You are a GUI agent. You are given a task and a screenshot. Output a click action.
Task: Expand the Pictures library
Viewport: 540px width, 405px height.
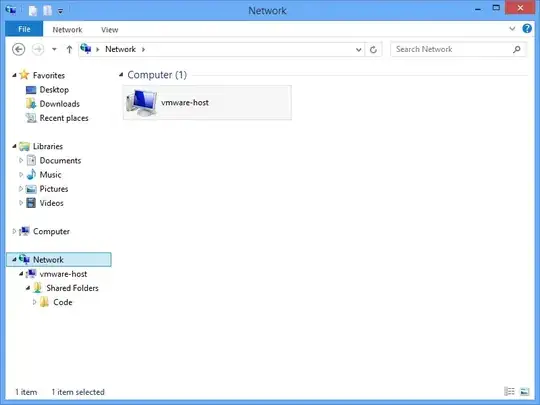(21, 189)
